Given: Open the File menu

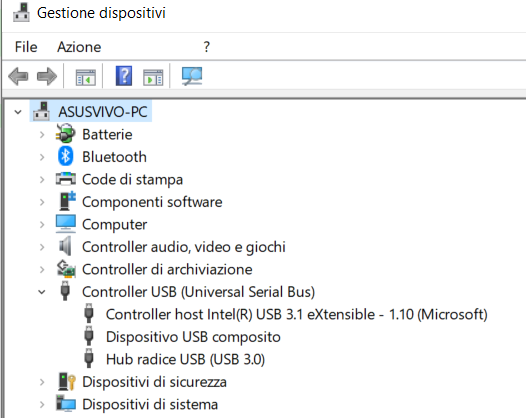Looking at the screenshot, I should [26, 47].
